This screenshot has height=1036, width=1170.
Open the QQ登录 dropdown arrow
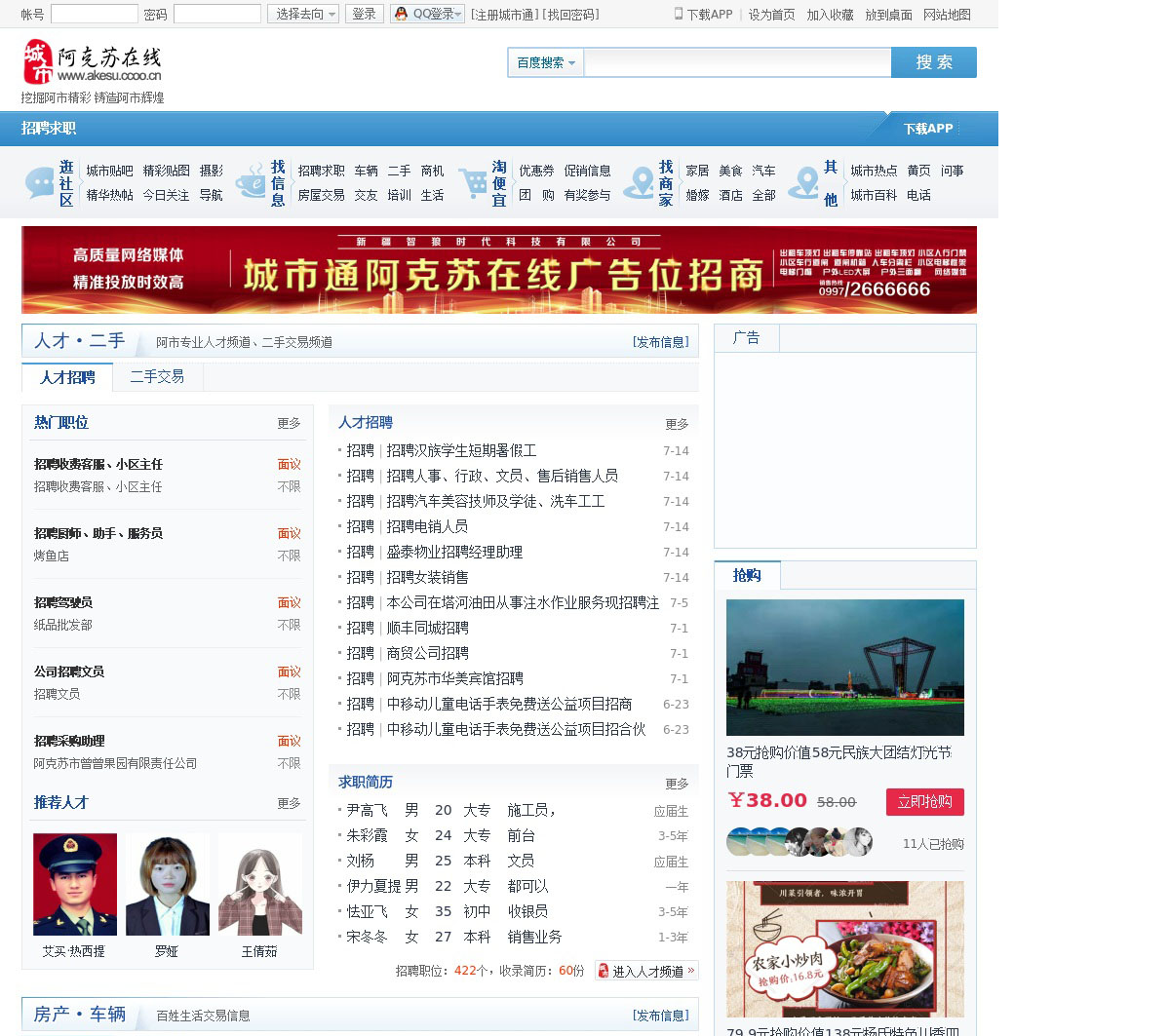point(459,14)
